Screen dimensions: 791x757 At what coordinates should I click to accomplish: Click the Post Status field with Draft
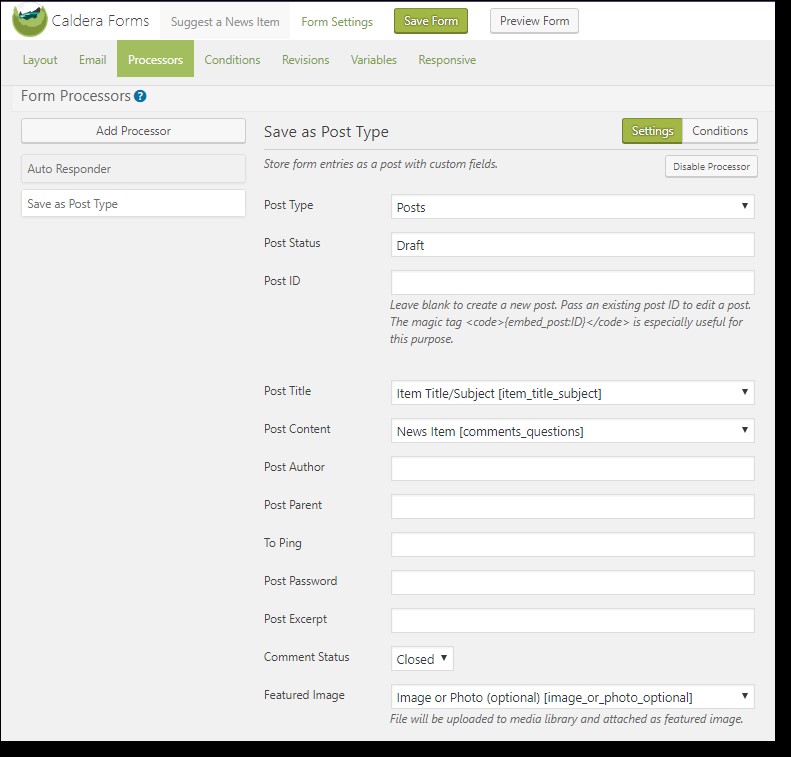(573, 245)
